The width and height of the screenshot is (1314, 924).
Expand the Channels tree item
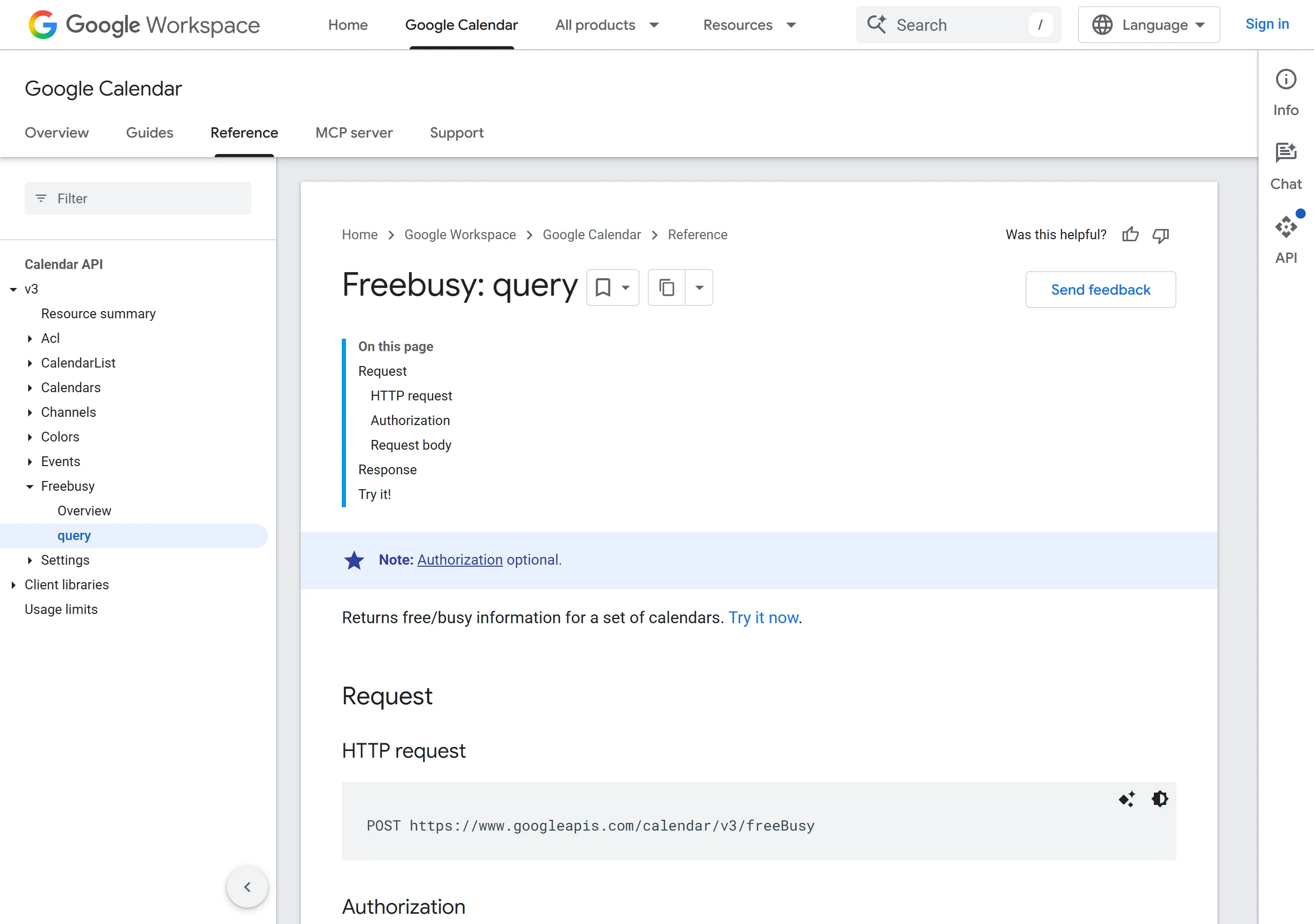coord(30,412)
